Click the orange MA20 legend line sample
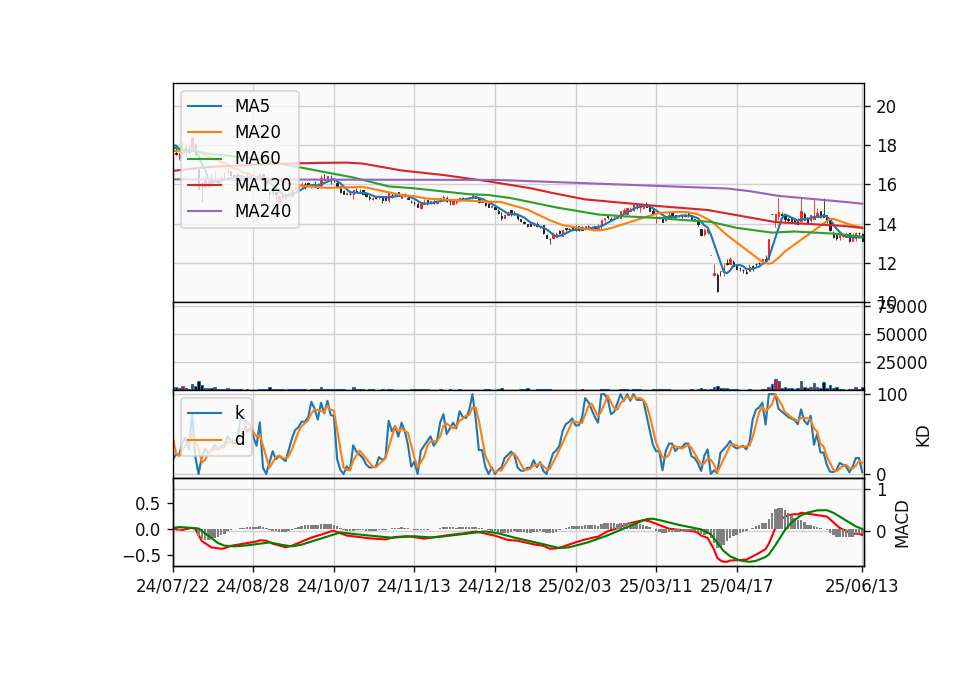 tap(204, 132)
